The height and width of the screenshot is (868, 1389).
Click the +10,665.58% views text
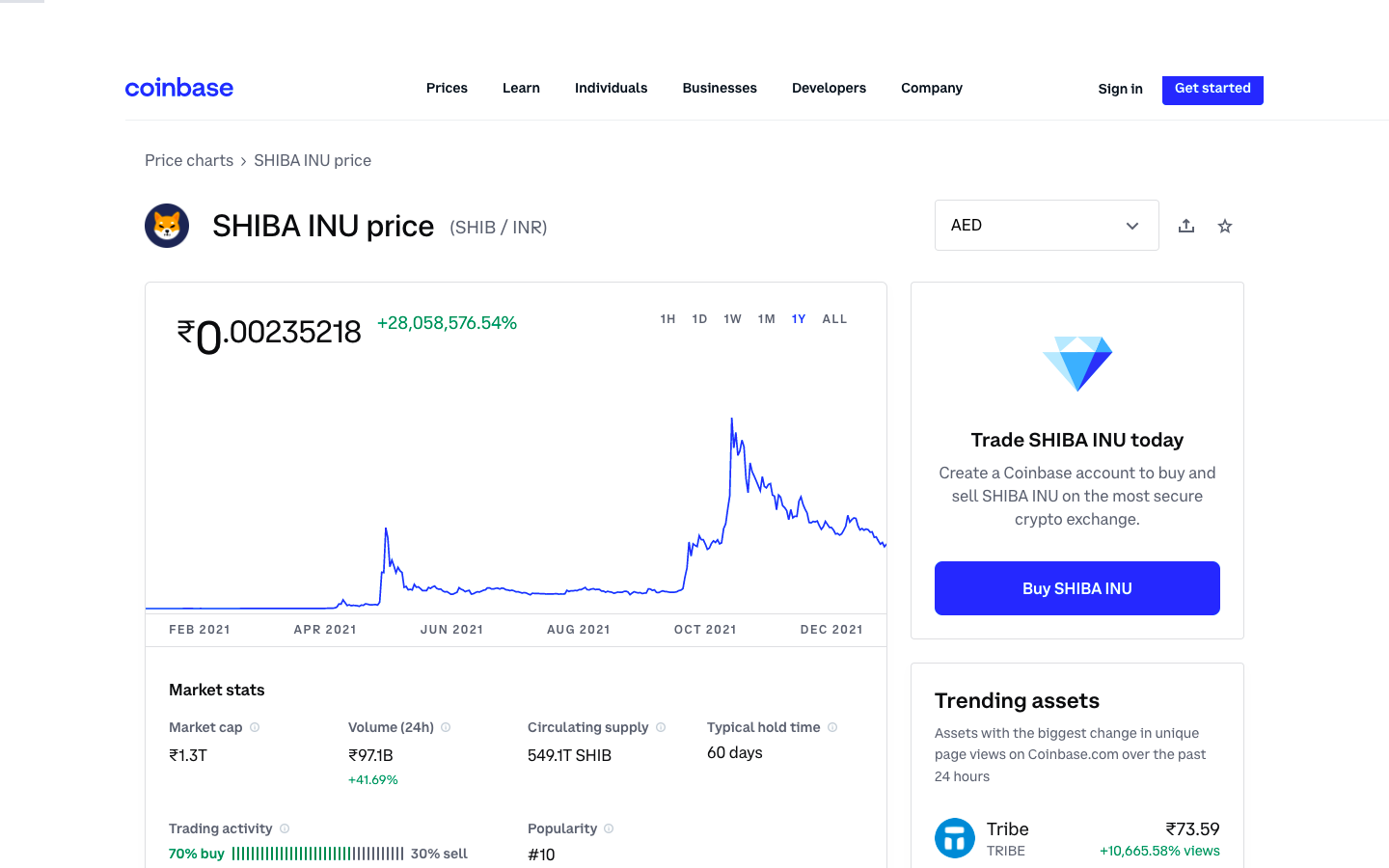[x=1159, y=851]
